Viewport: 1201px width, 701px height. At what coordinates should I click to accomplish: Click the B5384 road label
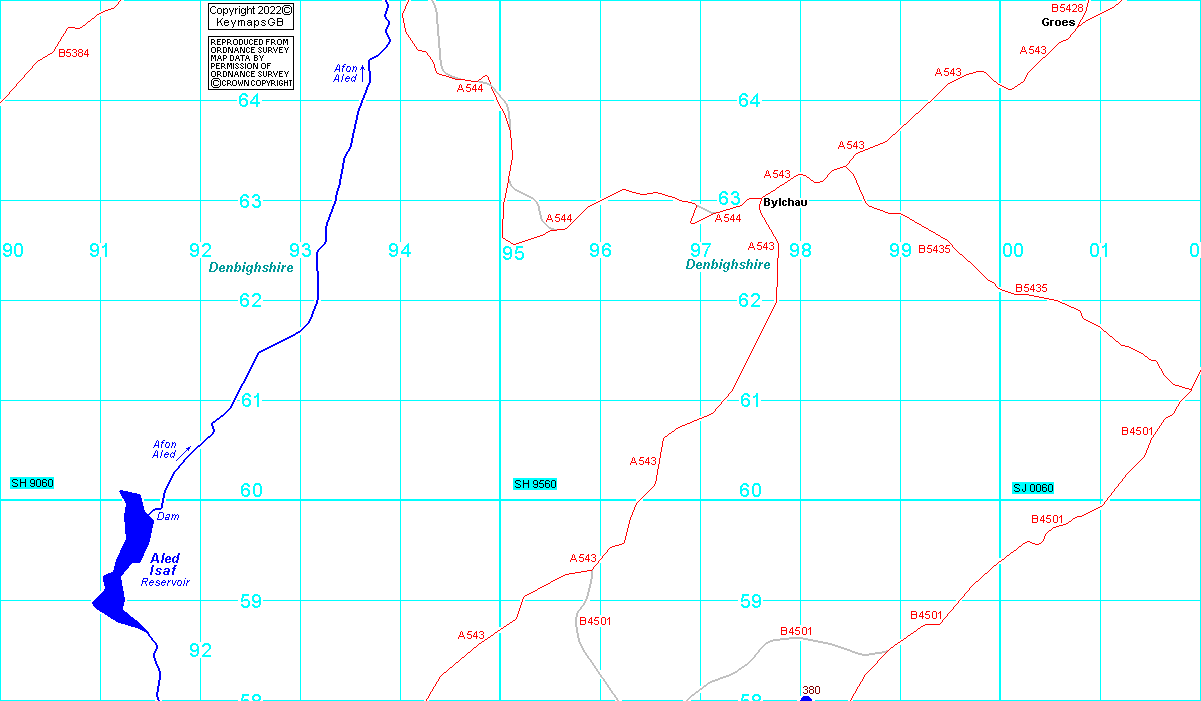coord(74,53)
